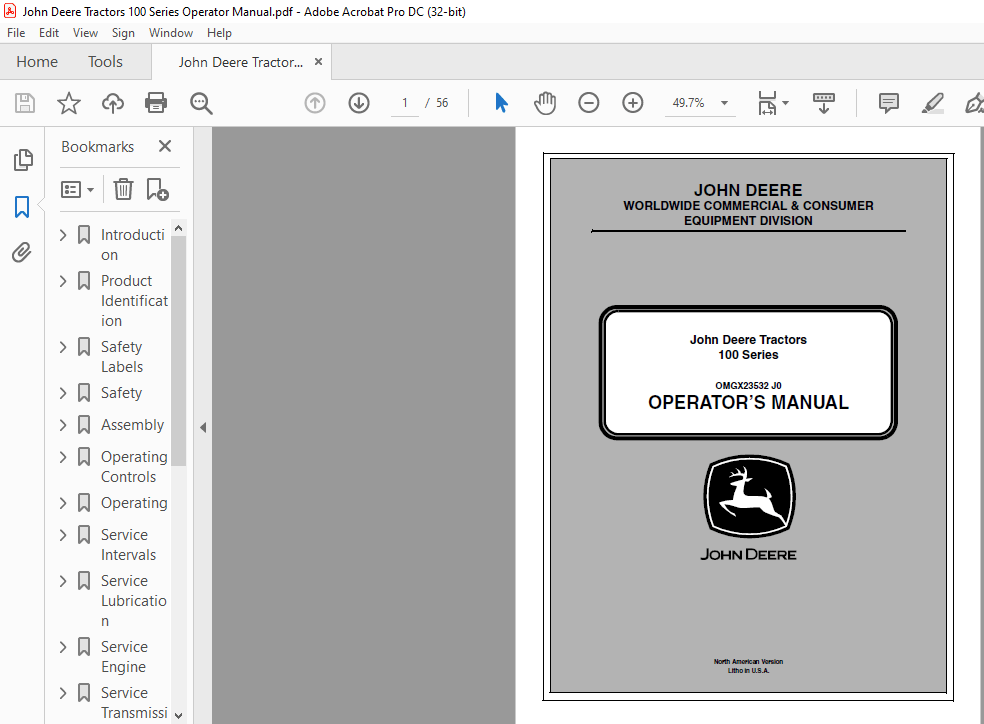
Task: Add a new bookmark icon
Action: [x=157, y=189]
